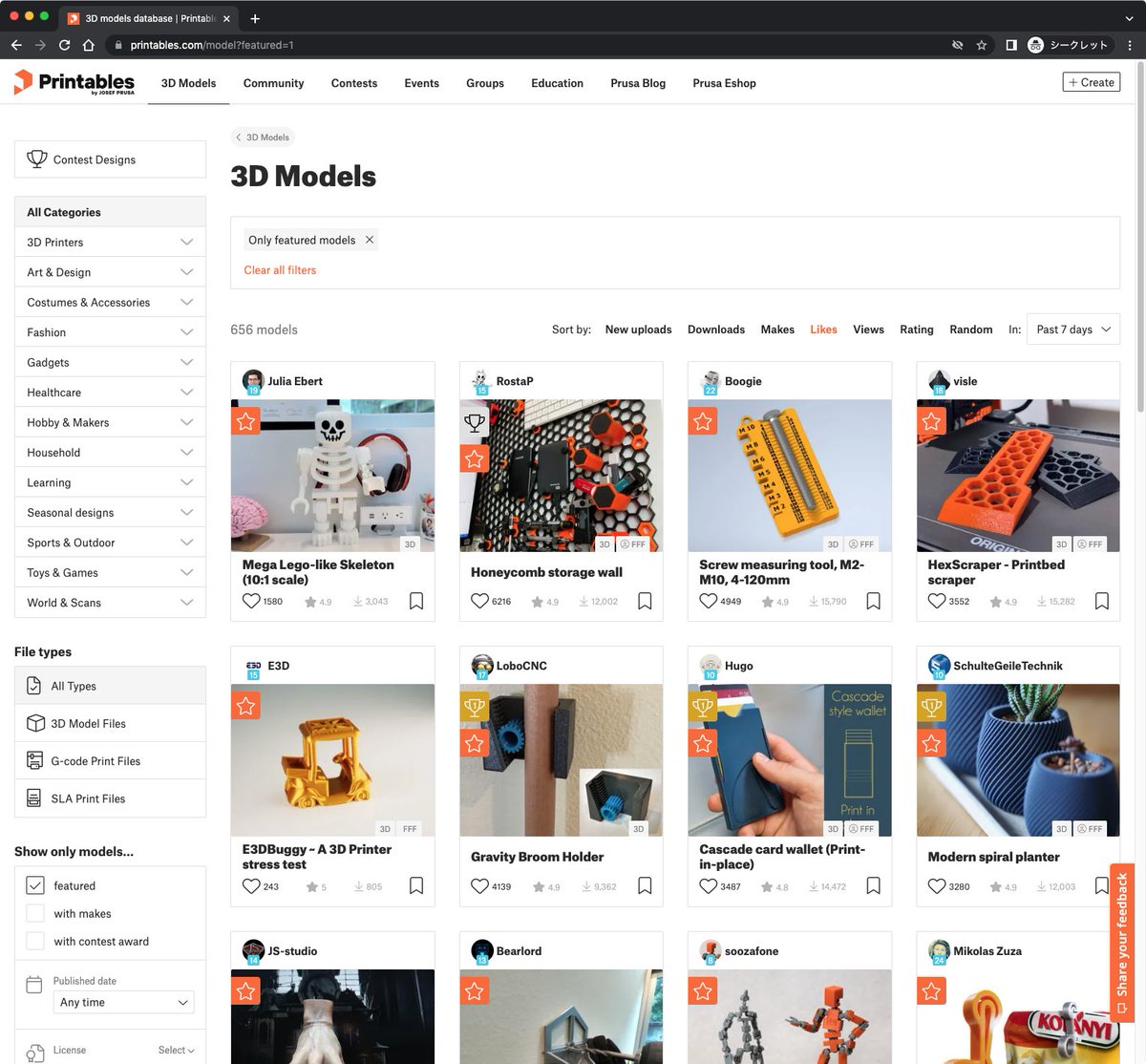Select the SLA Print Files filter icon

click(34, 798)
